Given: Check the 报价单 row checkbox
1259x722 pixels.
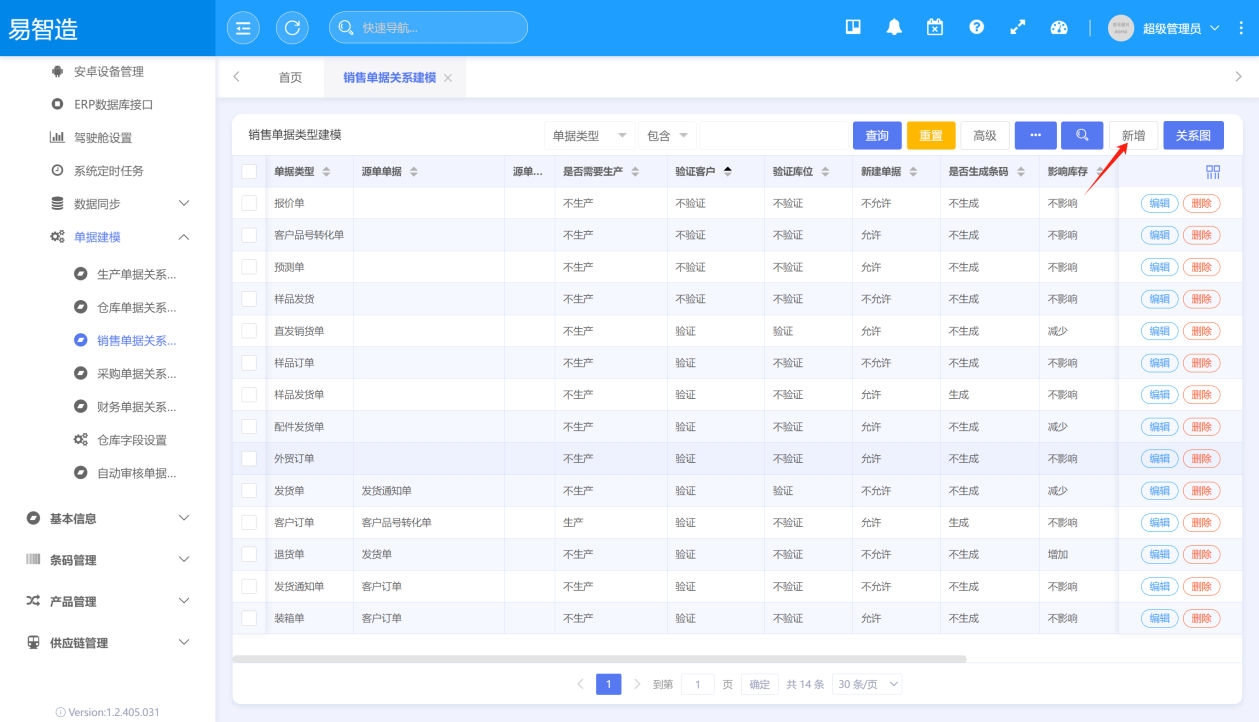Looking at the screenshot, I should (x=249, y=203).
